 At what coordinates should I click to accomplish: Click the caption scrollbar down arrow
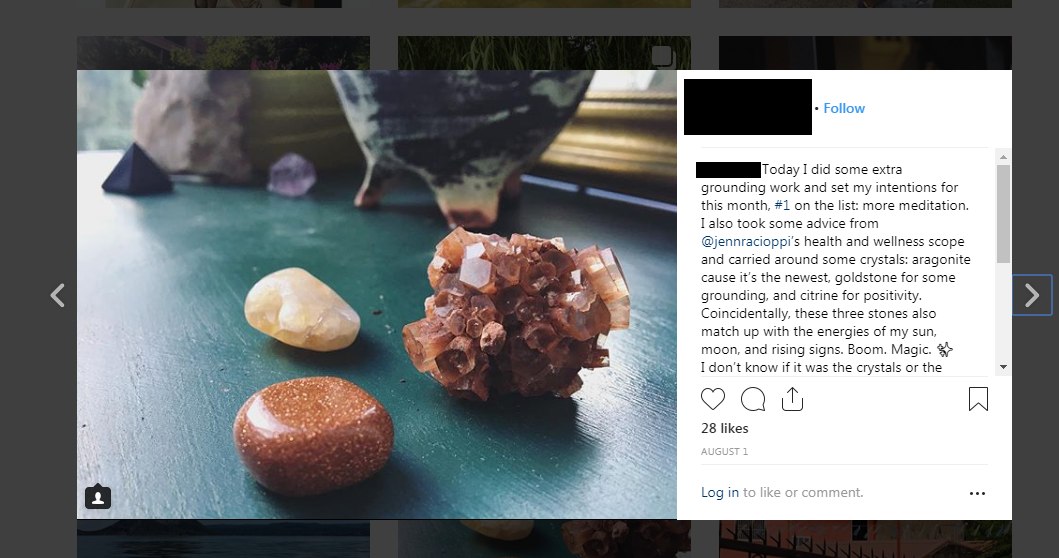coord(1003,367)
